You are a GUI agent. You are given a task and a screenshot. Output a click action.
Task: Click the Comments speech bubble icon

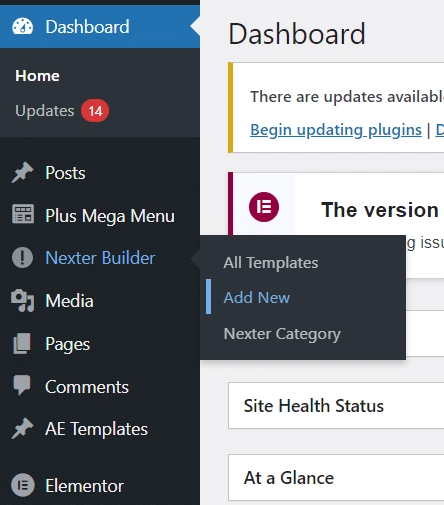pyautogui.click(x=22, y=385)
